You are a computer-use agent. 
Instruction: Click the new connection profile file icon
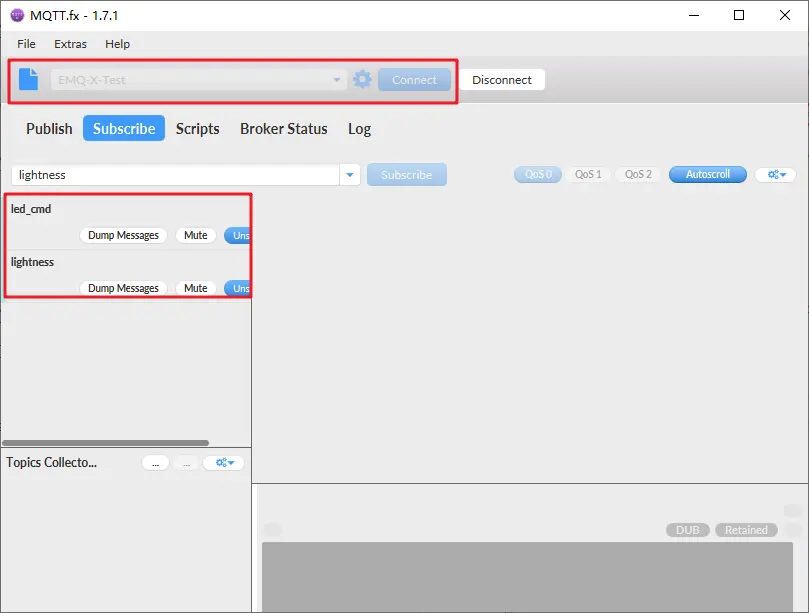(28, 79)
